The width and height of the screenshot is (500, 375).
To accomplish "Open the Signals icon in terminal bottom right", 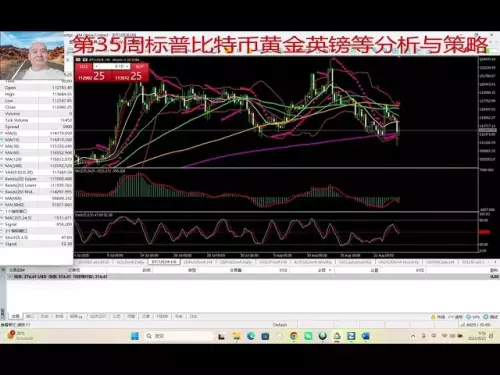I will pos(455,317).
